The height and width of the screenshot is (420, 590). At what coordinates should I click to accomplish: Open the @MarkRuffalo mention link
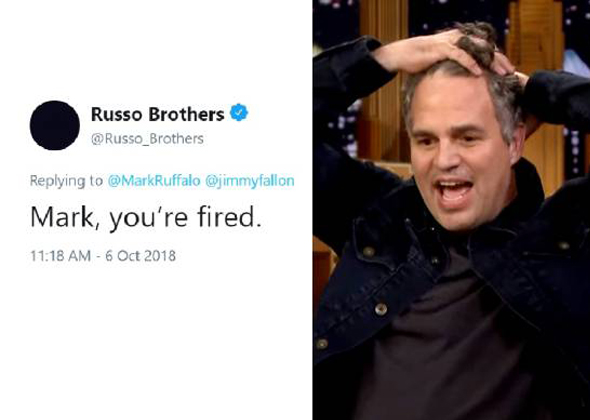[x=154, y=181]
